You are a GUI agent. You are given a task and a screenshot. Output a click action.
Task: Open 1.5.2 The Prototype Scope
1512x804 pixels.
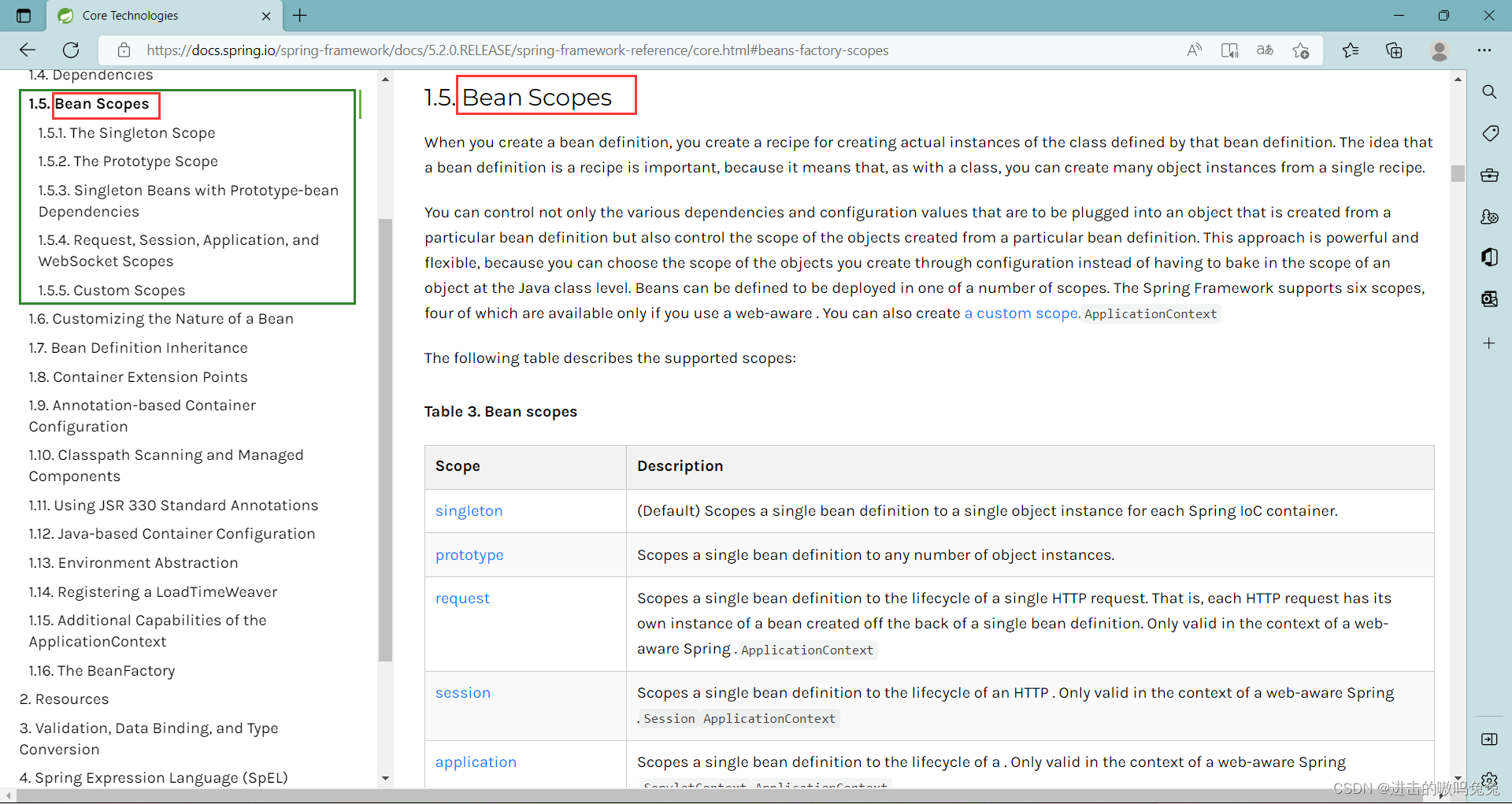point(128,161)
